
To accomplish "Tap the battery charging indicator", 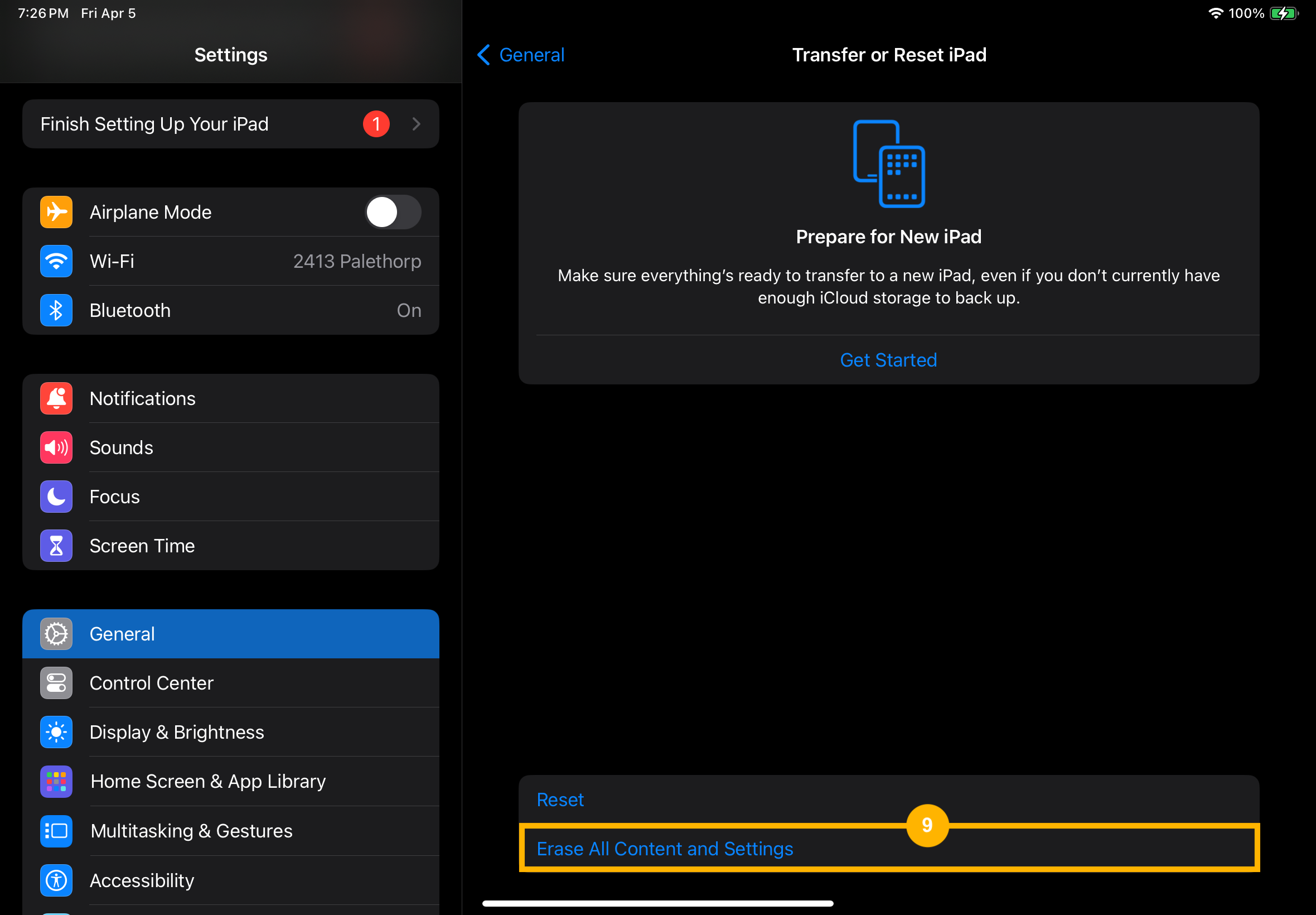I will coord(1284,13).
